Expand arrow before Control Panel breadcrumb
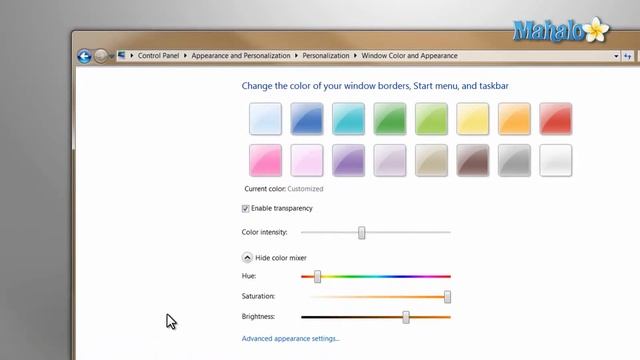This screenshot has height=360, width=640. [x=132, y=56]
